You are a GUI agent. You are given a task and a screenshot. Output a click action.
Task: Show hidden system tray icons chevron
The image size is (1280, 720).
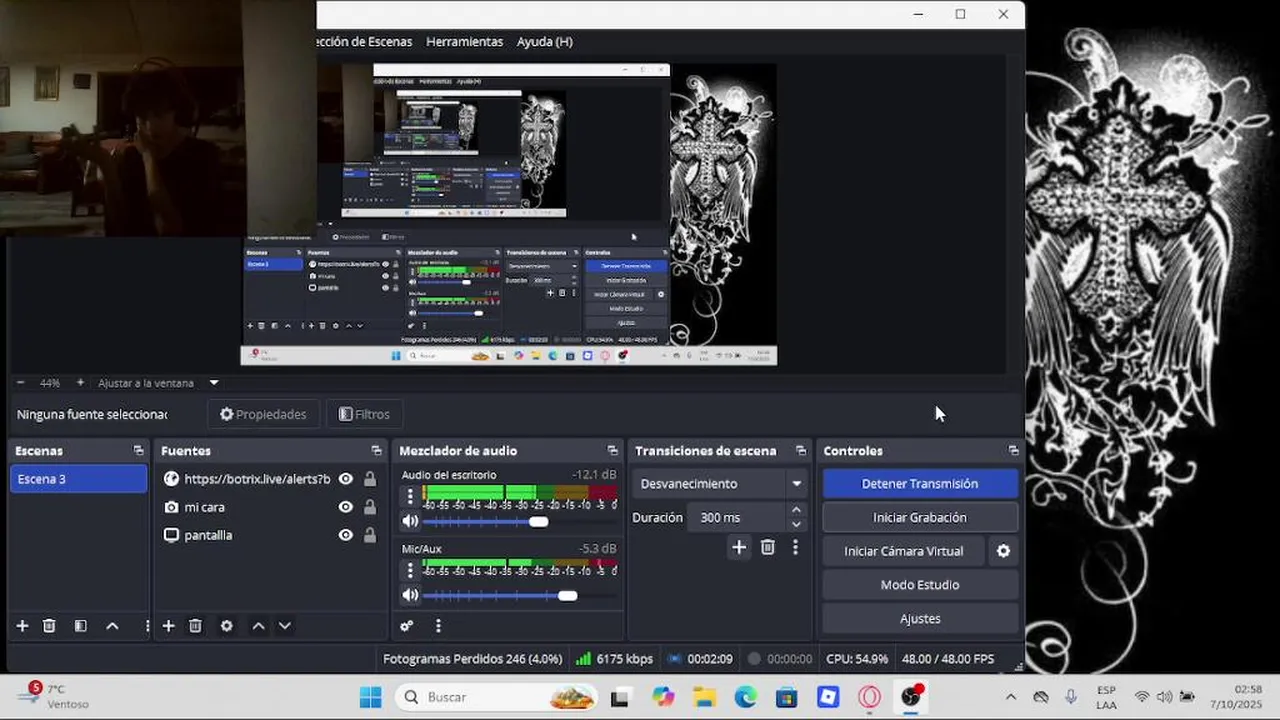coord(1011,697)
